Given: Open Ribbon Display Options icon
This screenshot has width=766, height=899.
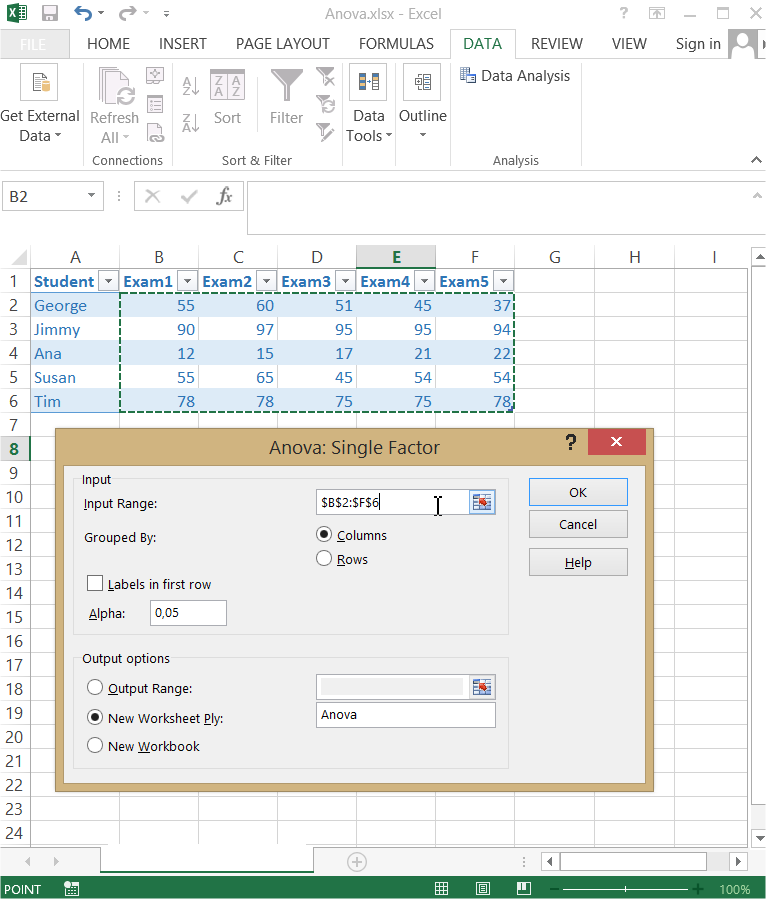Looking at the screenshot, I should [656, 13].
